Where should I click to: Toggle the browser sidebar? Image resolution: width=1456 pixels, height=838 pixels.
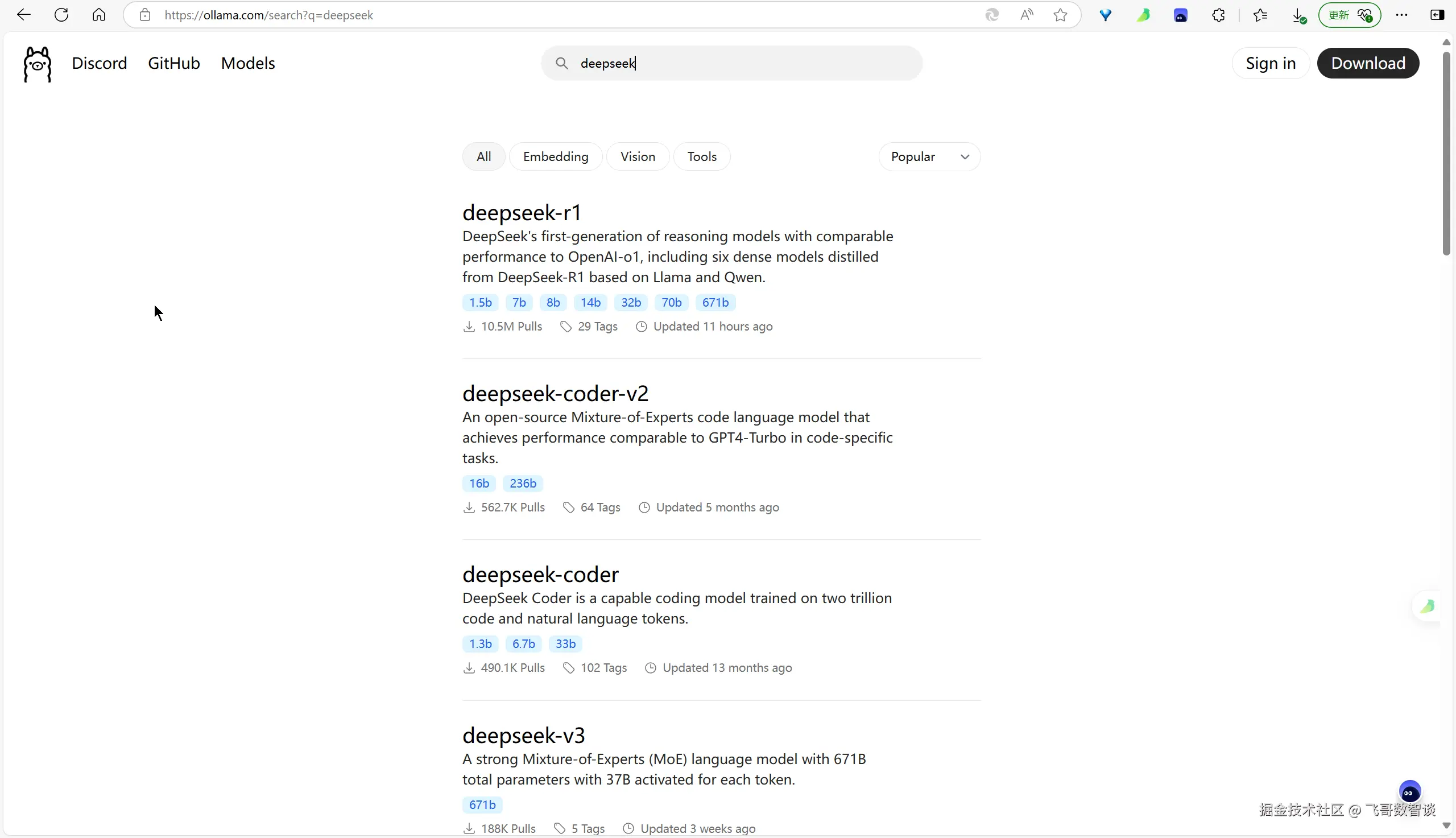(1437, 15)
